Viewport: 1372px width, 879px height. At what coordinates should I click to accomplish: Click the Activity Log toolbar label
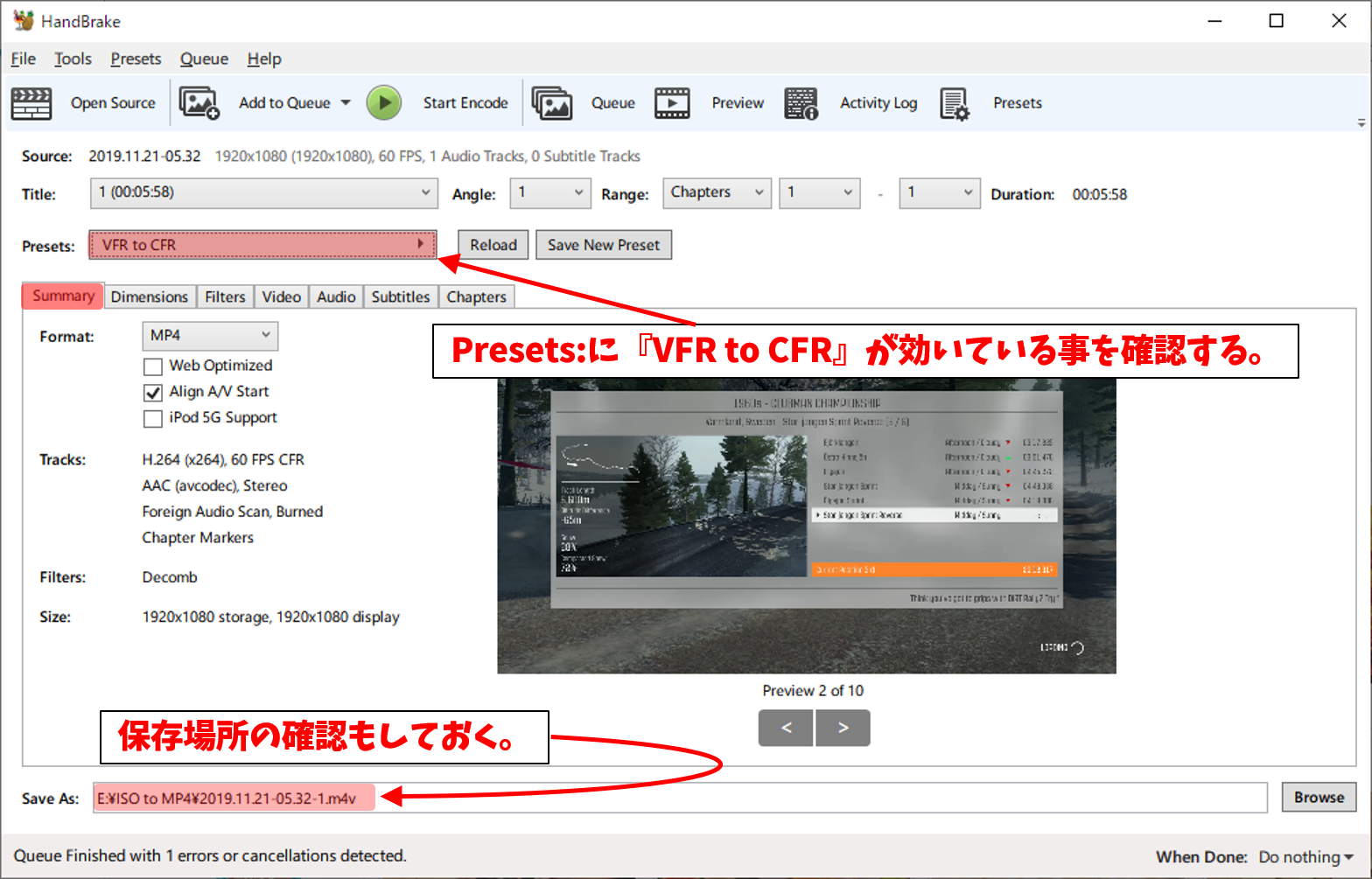(878, 103)
